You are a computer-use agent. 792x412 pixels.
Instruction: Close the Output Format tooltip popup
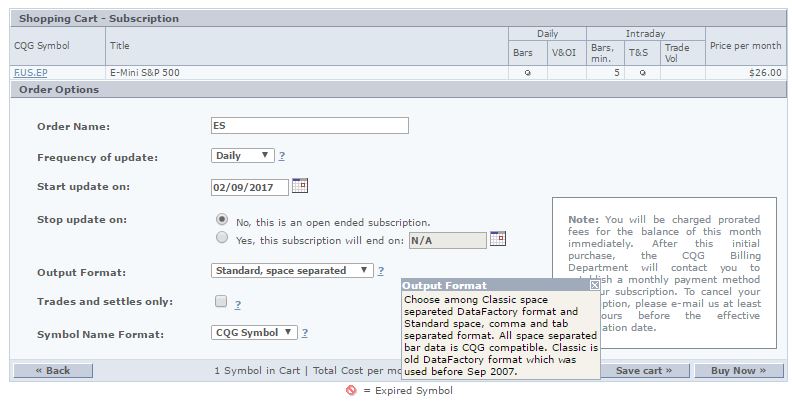click(595, 285)
